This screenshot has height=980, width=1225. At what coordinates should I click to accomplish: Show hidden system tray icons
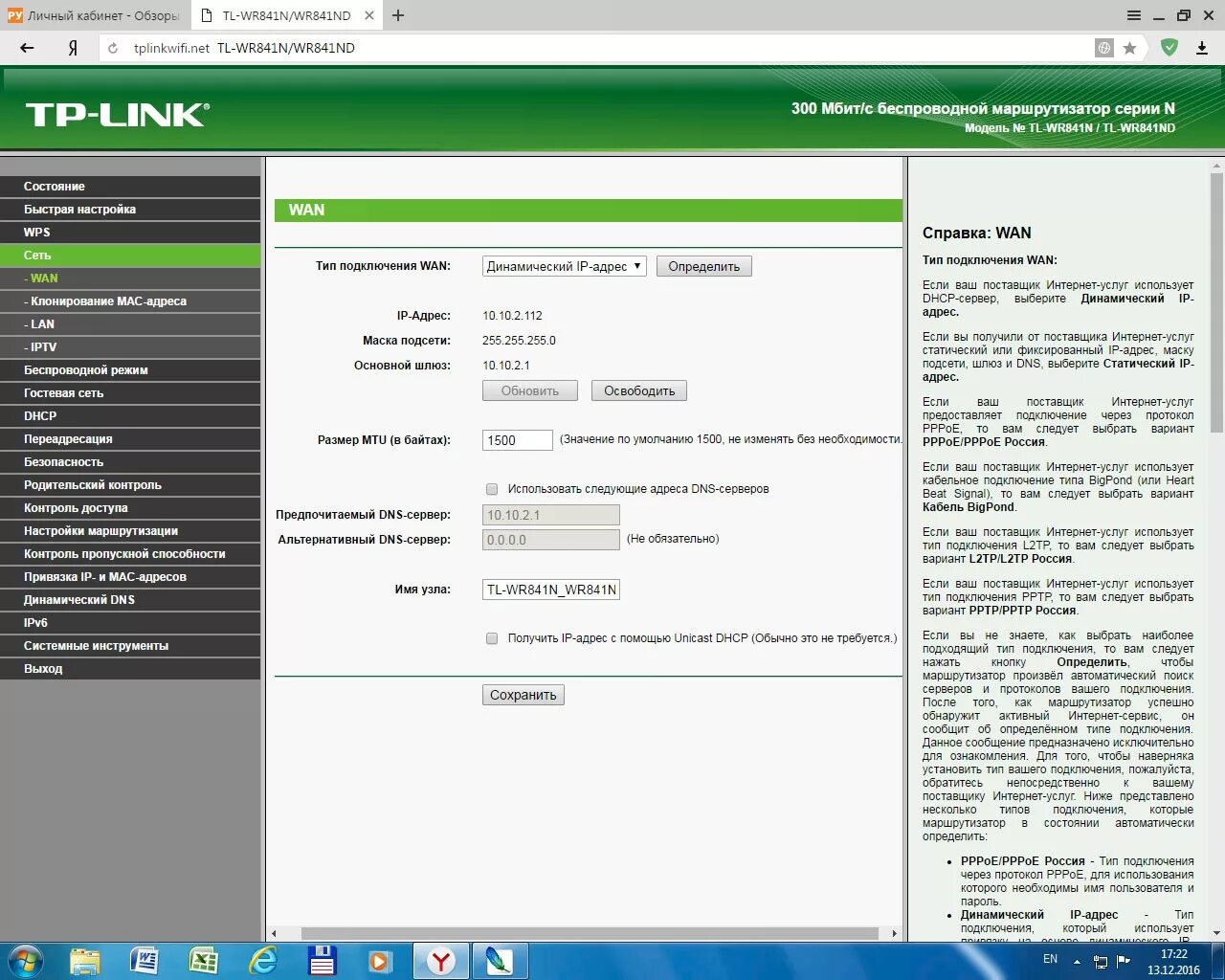click(1077, 961)
